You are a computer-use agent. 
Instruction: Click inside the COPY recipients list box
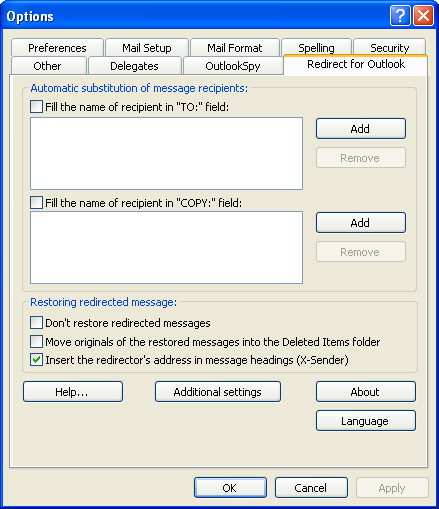tap(166, 247)
